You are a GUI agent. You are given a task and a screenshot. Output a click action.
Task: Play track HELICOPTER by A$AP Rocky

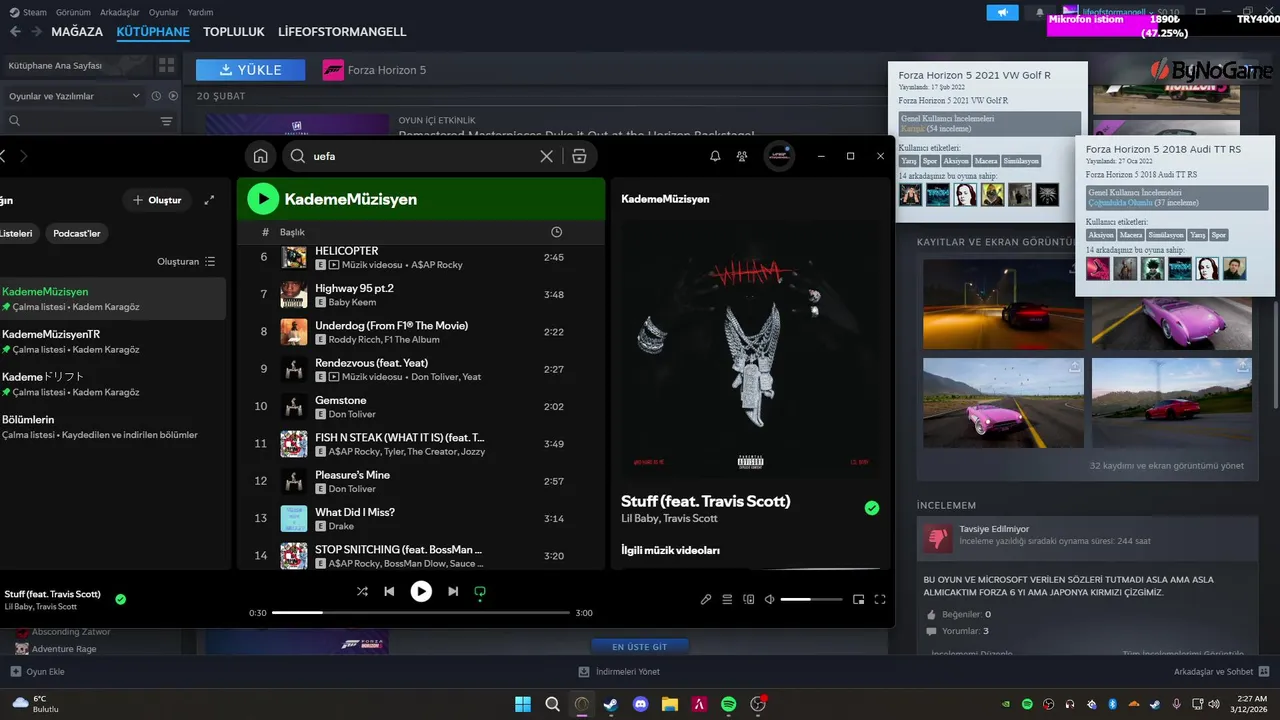(420, 257)
